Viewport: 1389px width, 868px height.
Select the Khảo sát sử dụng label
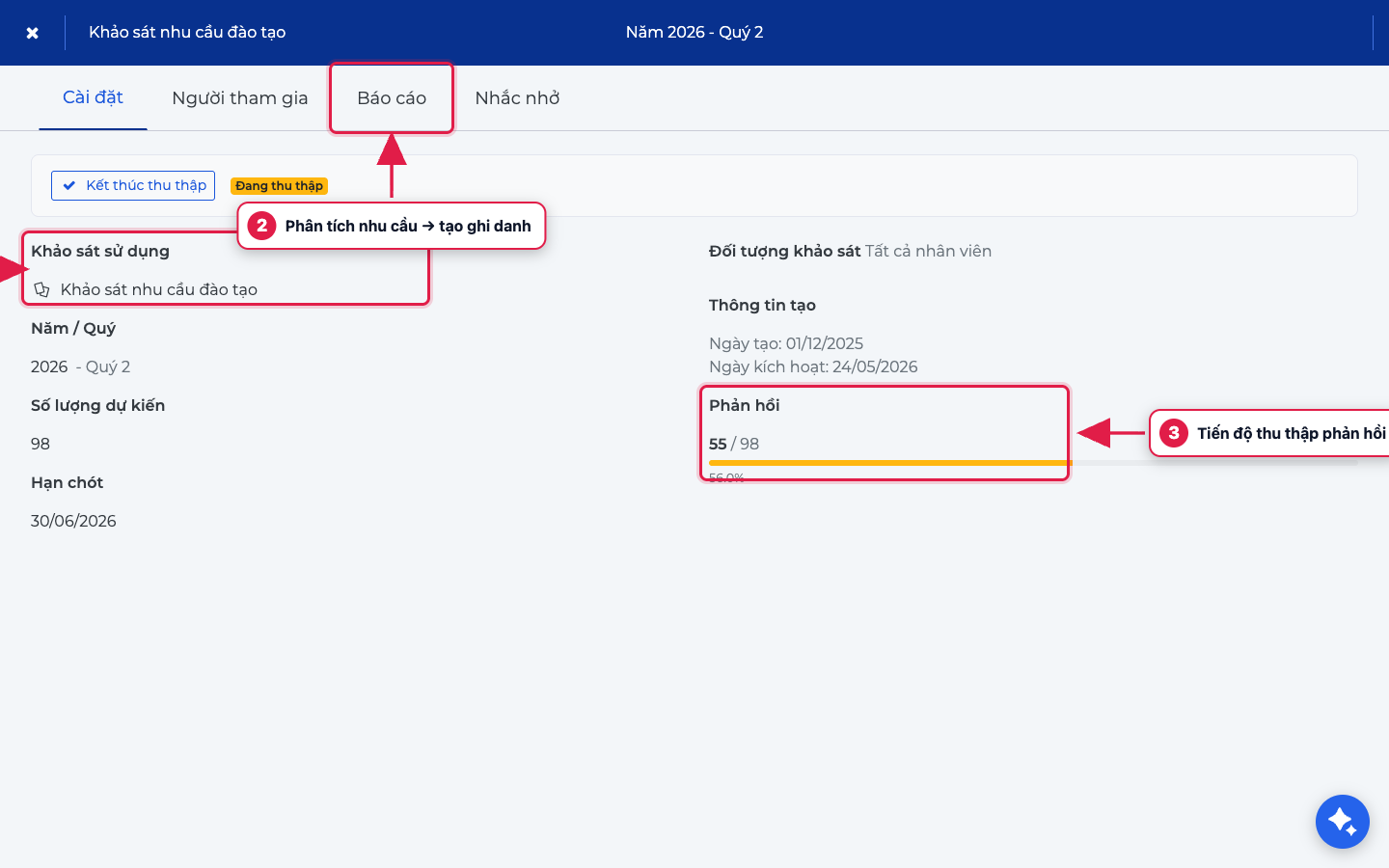100,251
